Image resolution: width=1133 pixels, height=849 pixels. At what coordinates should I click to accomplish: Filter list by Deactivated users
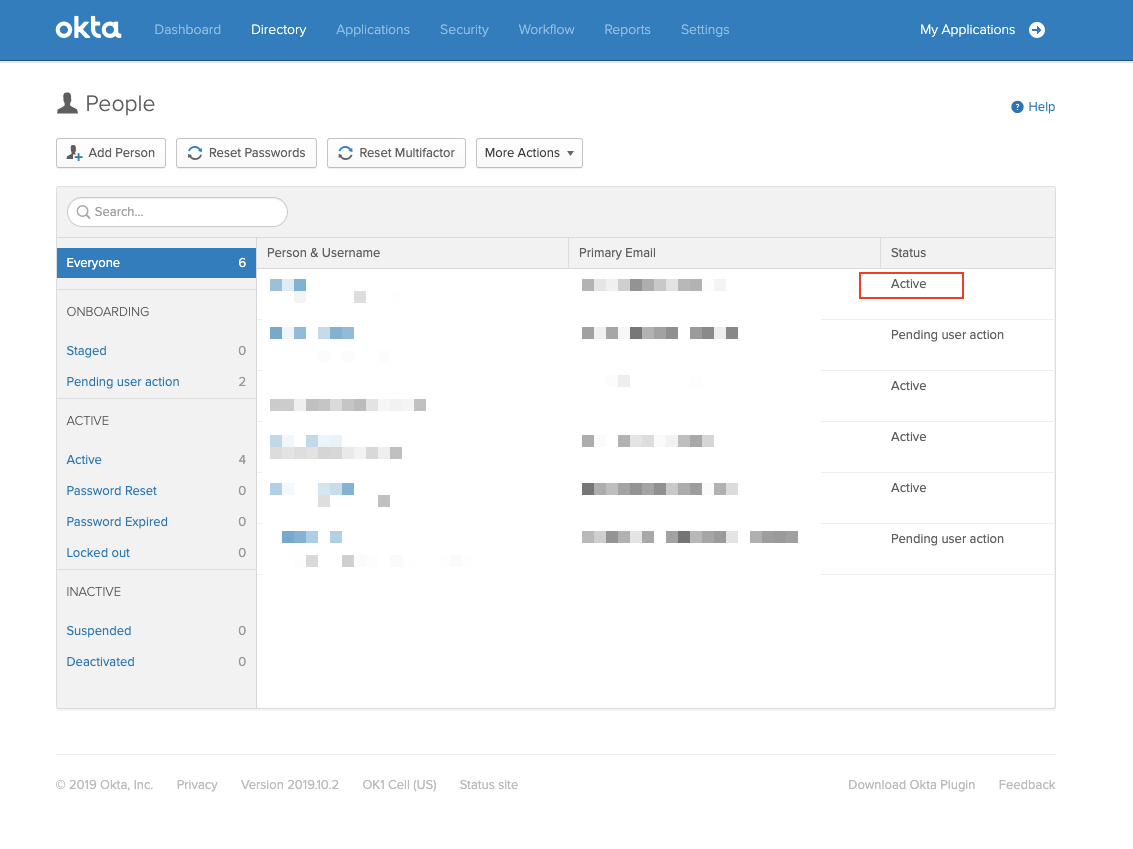100,662
